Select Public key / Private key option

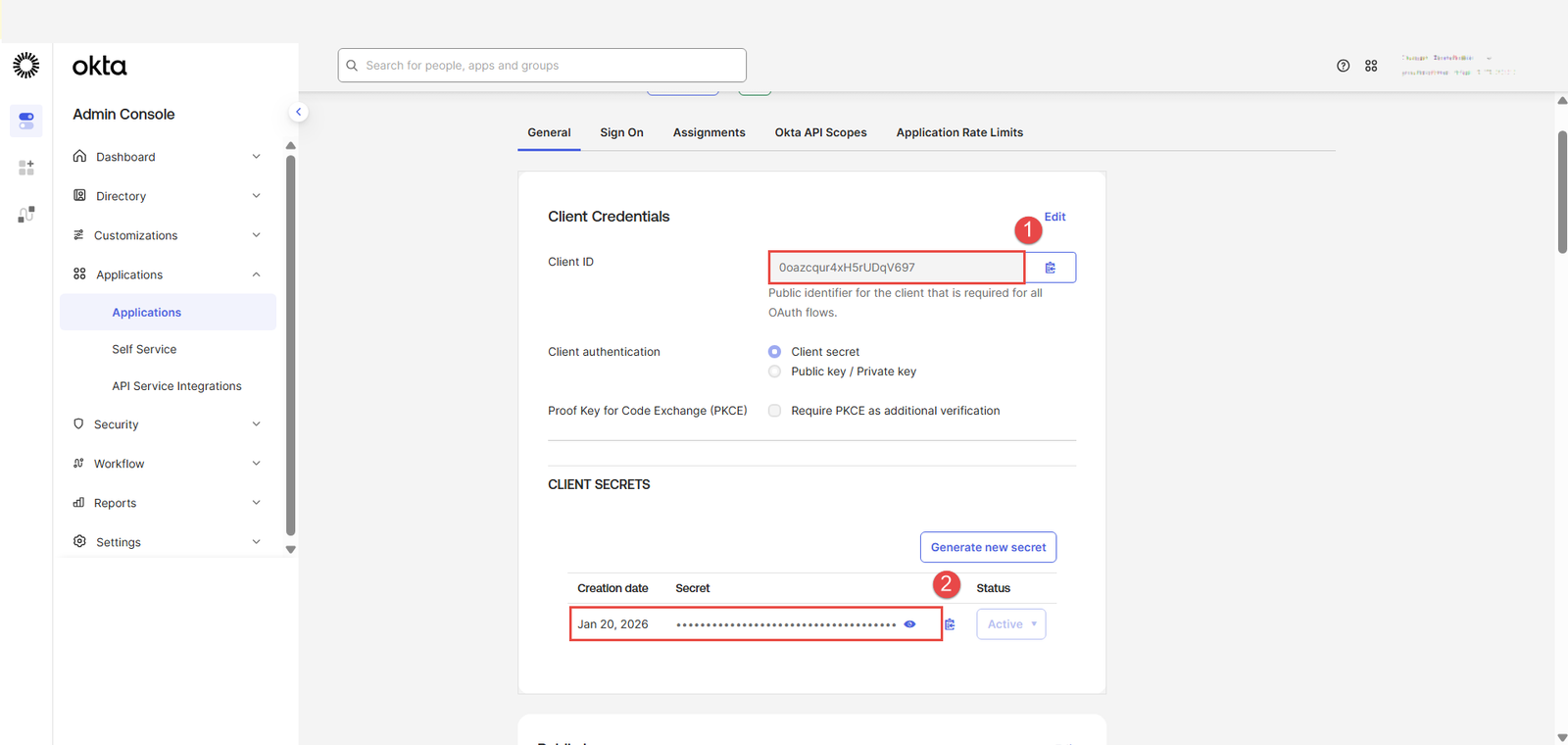point(774,372)
